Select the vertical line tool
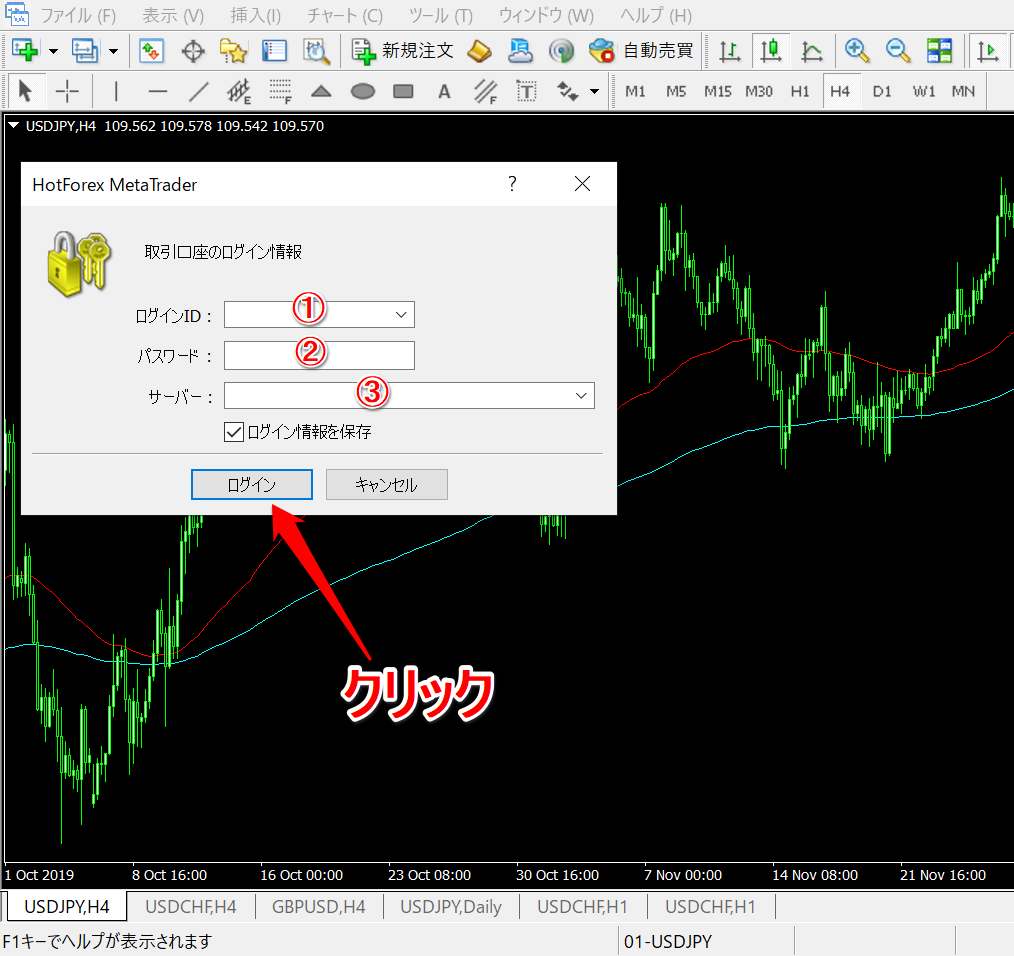The image size is (1014, 956). pyautogui.click(x=116, y=91)
